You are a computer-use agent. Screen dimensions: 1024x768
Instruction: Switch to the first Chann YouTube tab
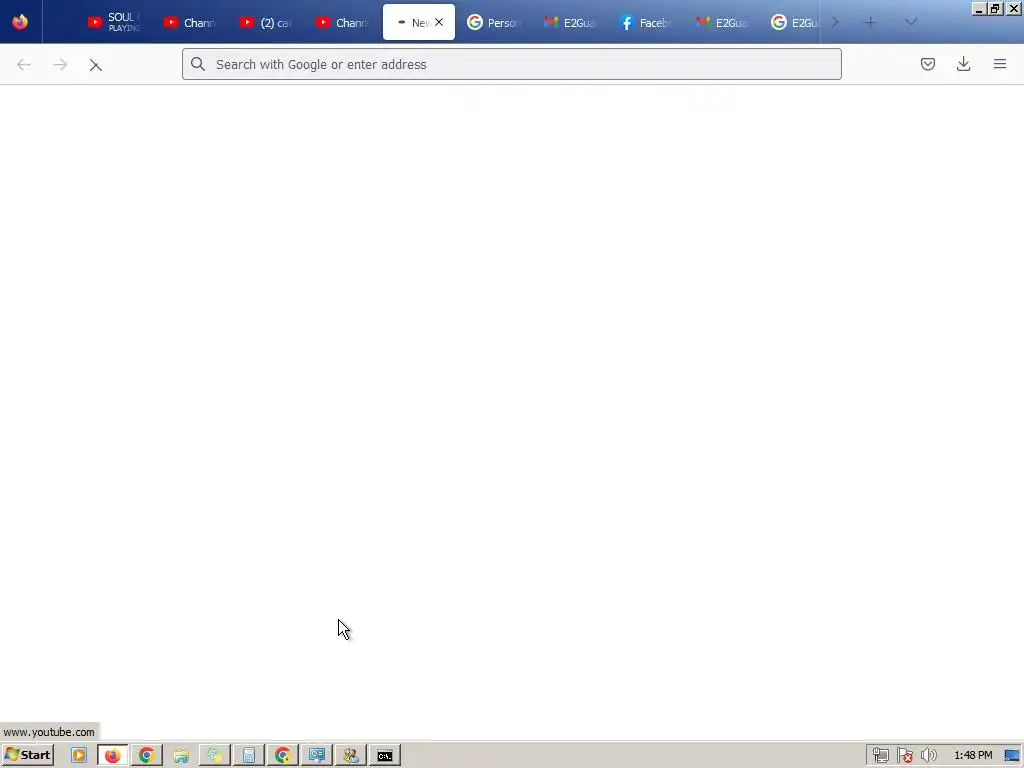pos(190,22)
